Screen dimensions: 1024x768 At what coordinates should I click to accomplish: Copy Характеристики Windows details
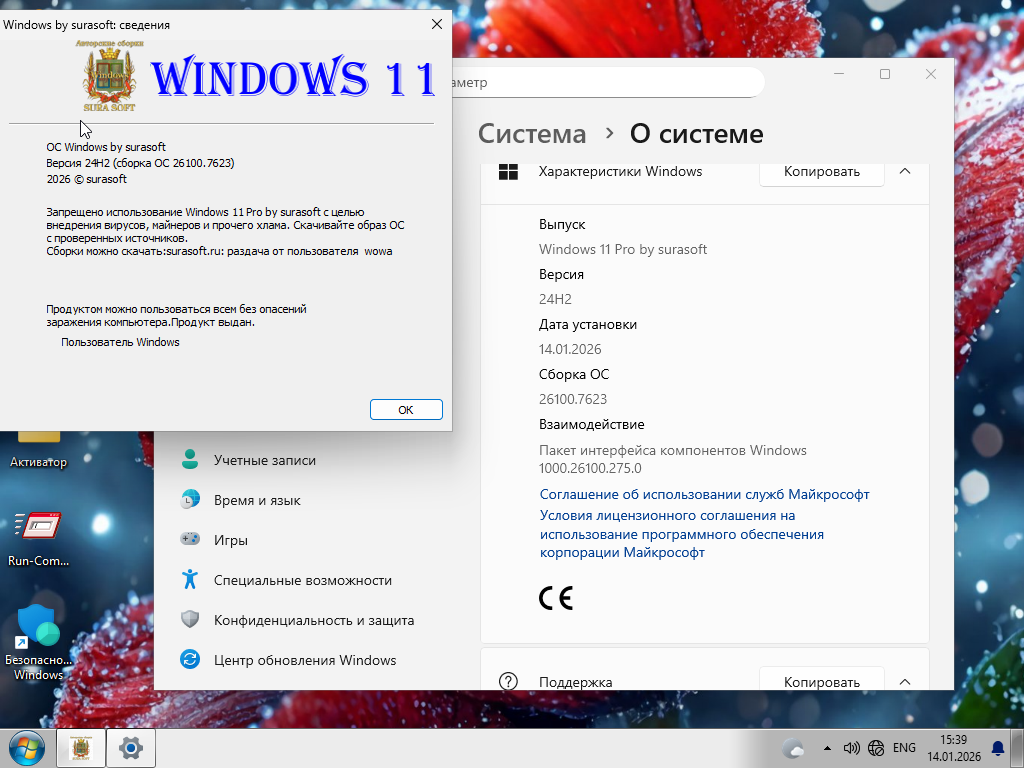822,171
